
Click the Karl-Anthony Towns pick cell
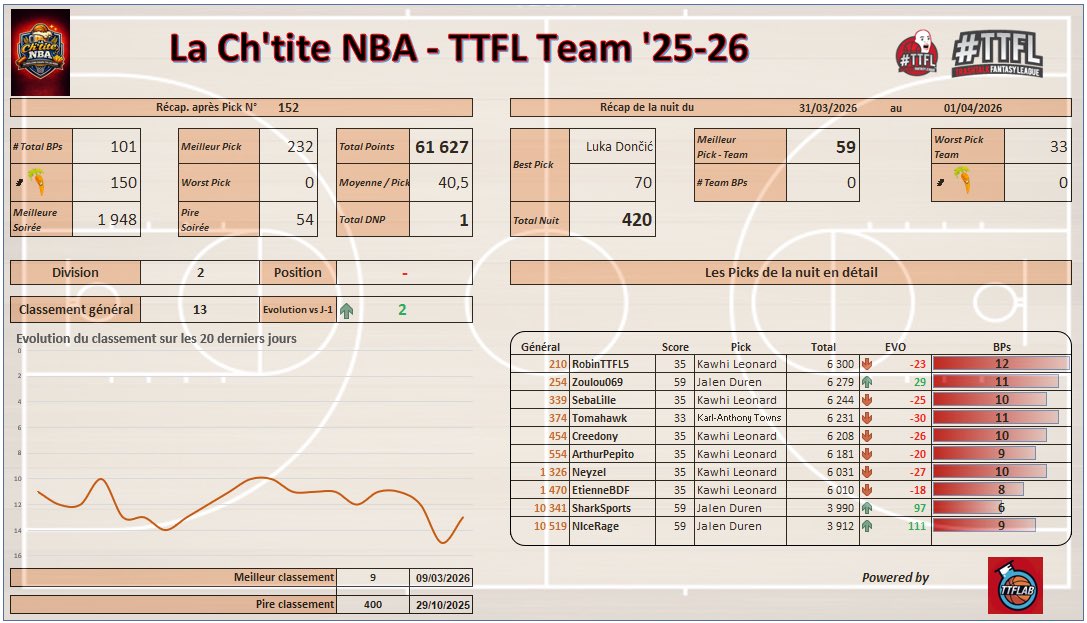point(739,418)
